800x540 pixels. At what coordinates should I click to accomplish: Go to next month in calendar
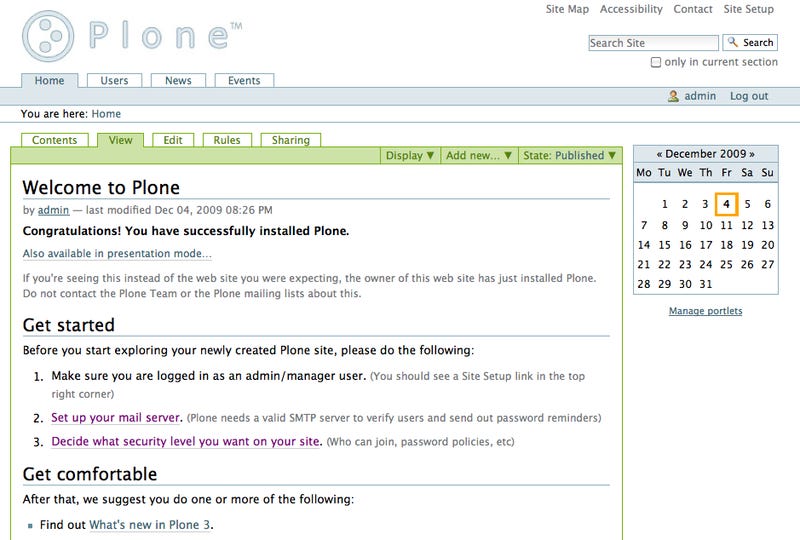[752, 154]
